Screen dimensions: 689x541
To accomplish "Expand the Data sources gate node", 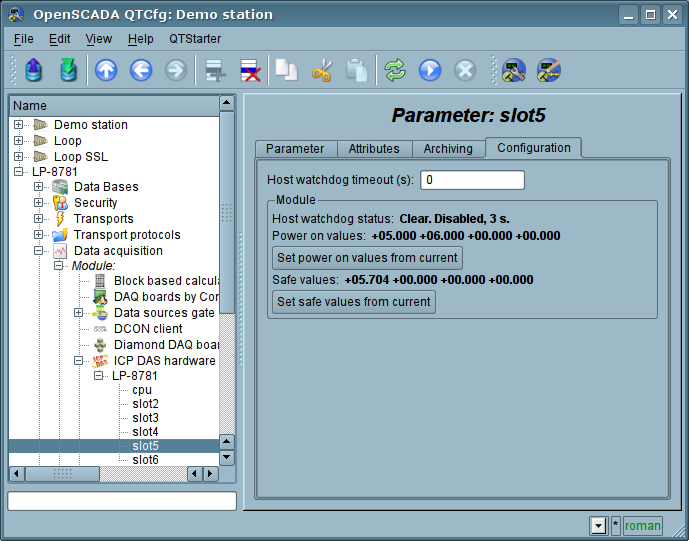I will click(x=79, y=313).
